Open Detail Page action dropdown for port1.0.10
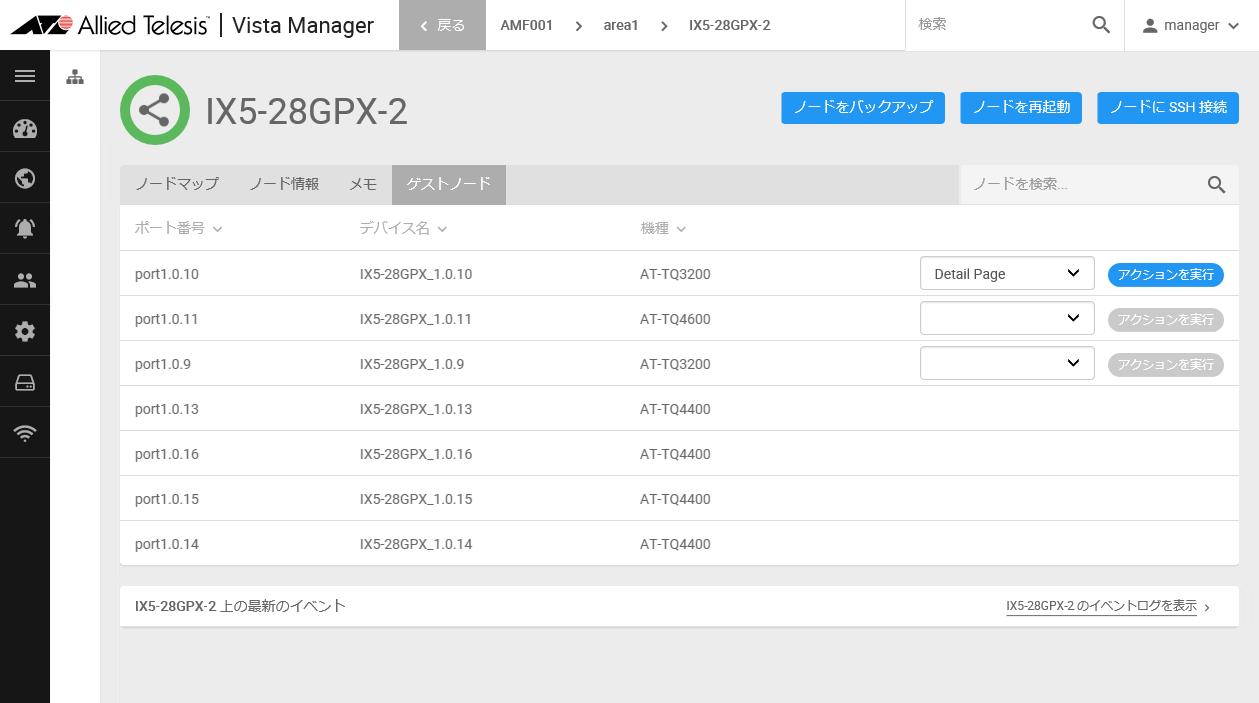The height and width of the screenshot is (703, 1259). tap(1007, 273)
